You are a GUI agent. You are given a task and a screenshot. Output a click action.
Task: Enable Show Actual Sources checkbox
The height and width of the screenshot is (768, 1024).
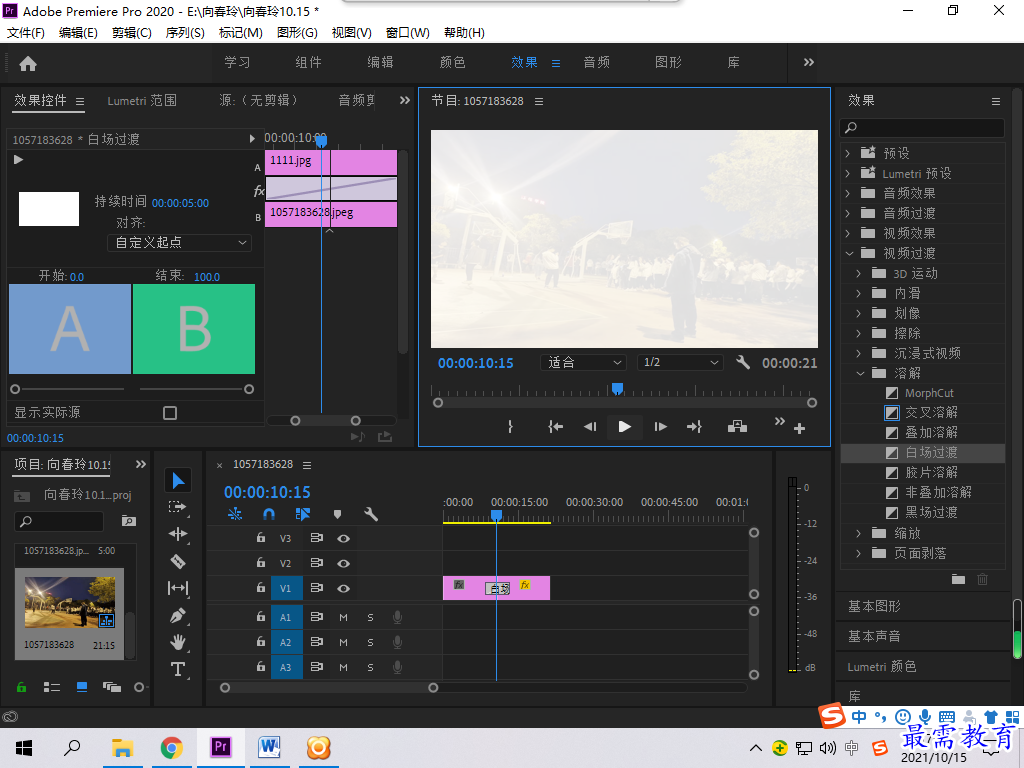point(170,413)
